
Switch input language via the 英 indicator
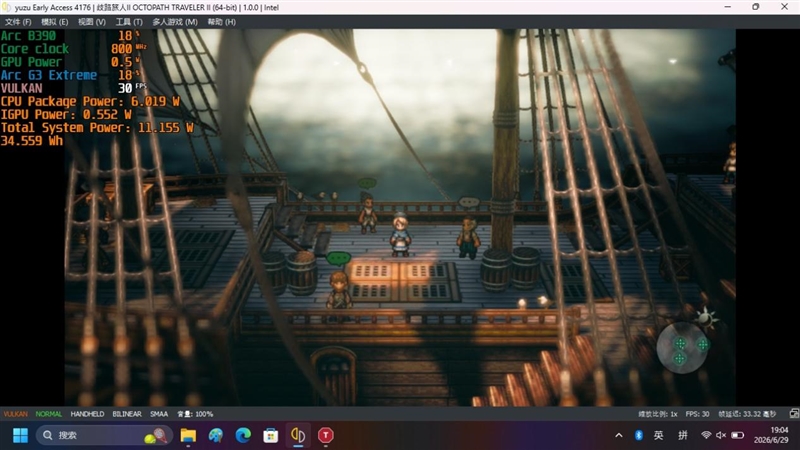click(x=659, y=435)
